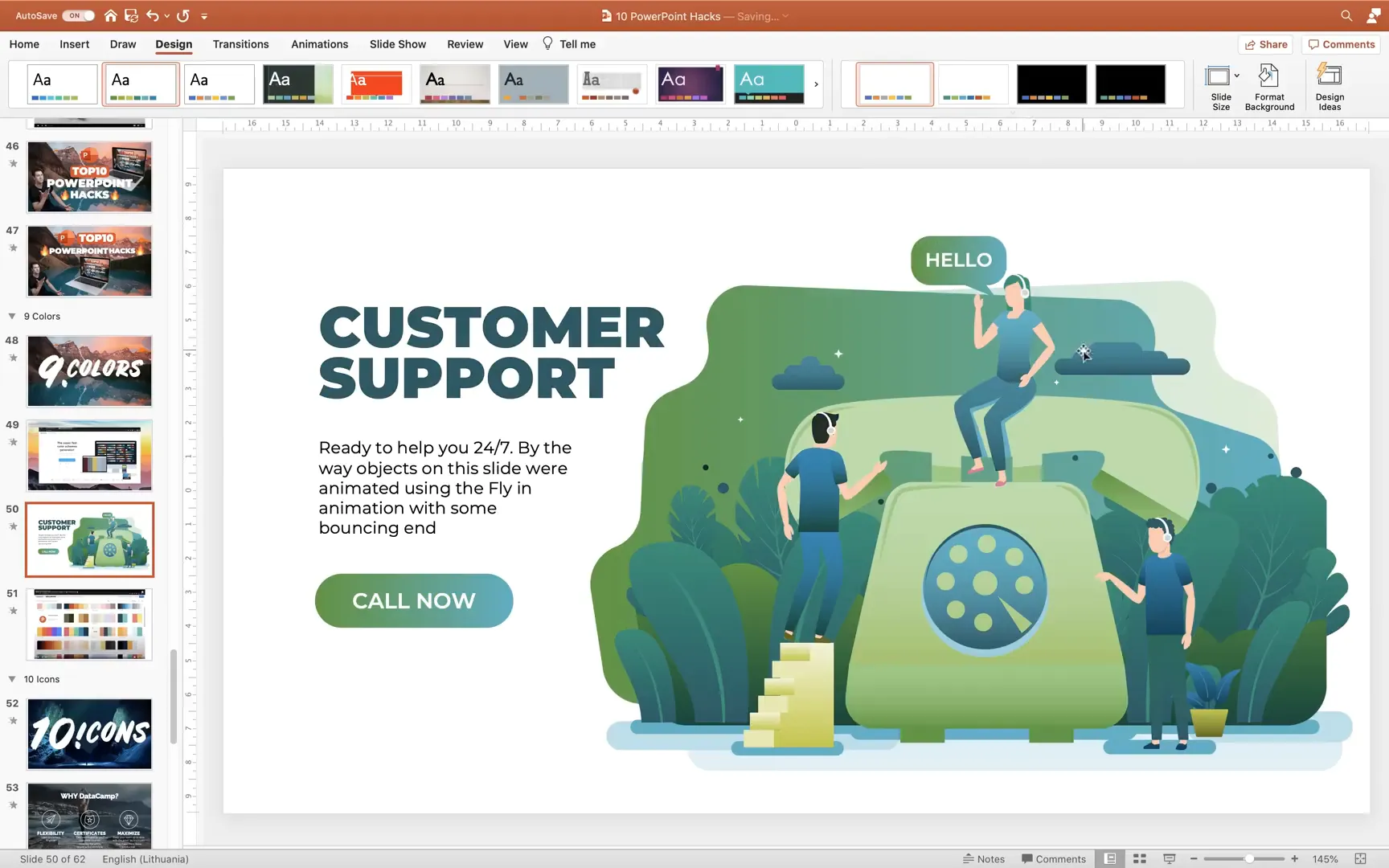Click the Undo icon
This screenshot has width=1389, height=868.
click(153, 15)
